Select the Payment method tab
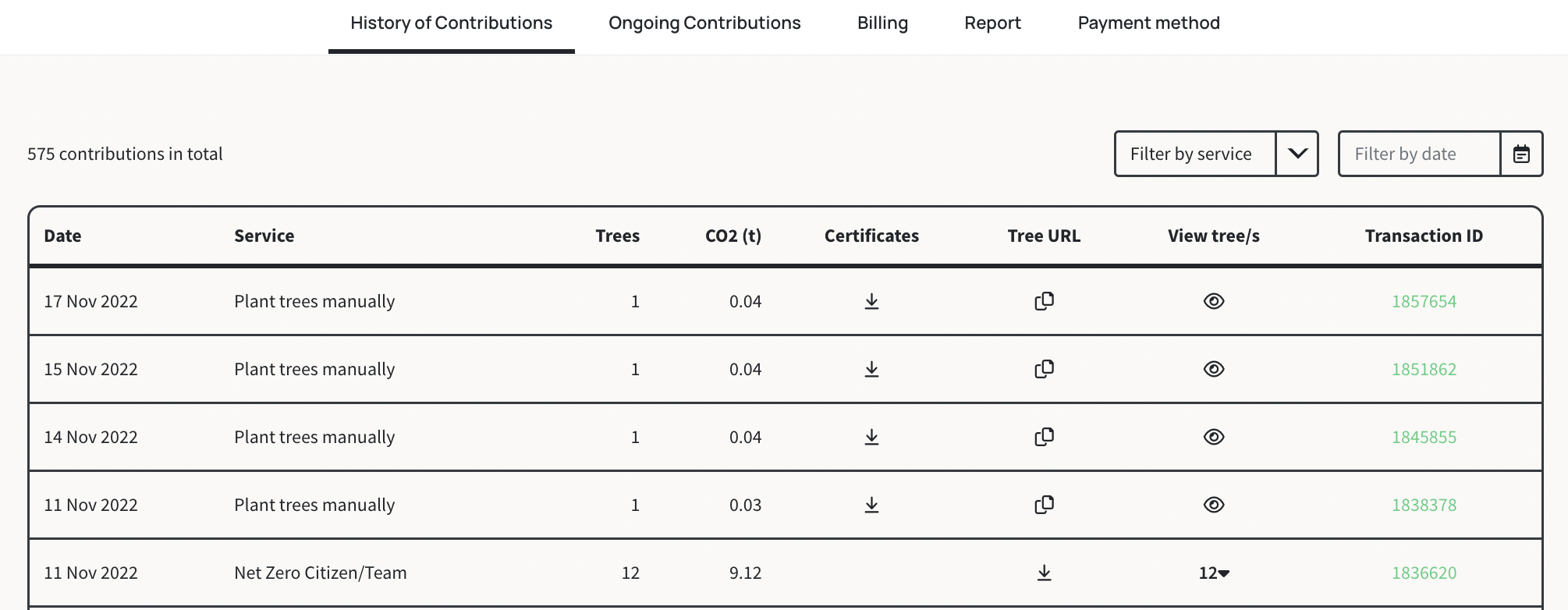 coord(1148,23)
